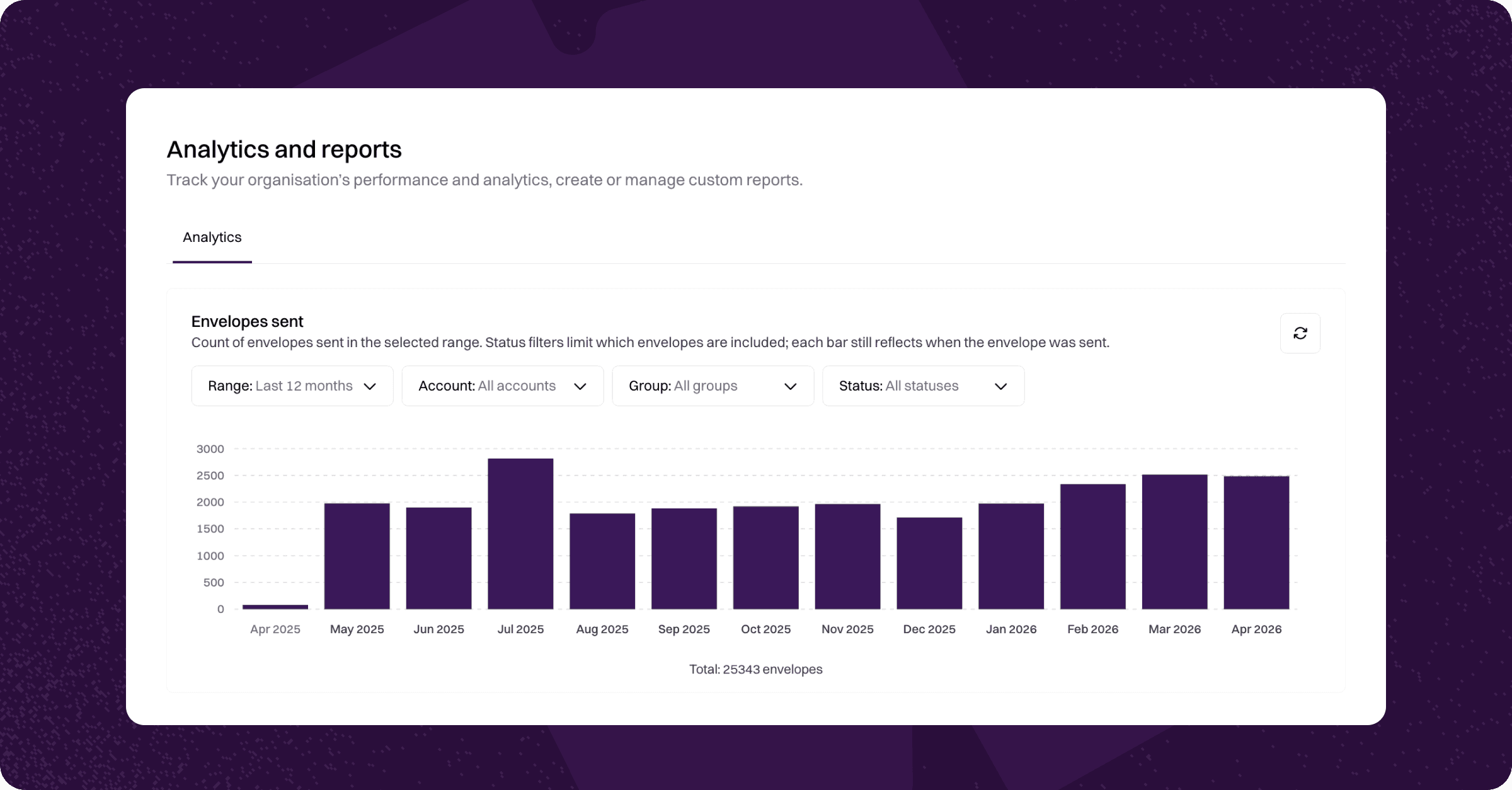Open the Account: All accounts dropdown
The width and height of the screenshot is (1512, 790).
coord(503,386)
